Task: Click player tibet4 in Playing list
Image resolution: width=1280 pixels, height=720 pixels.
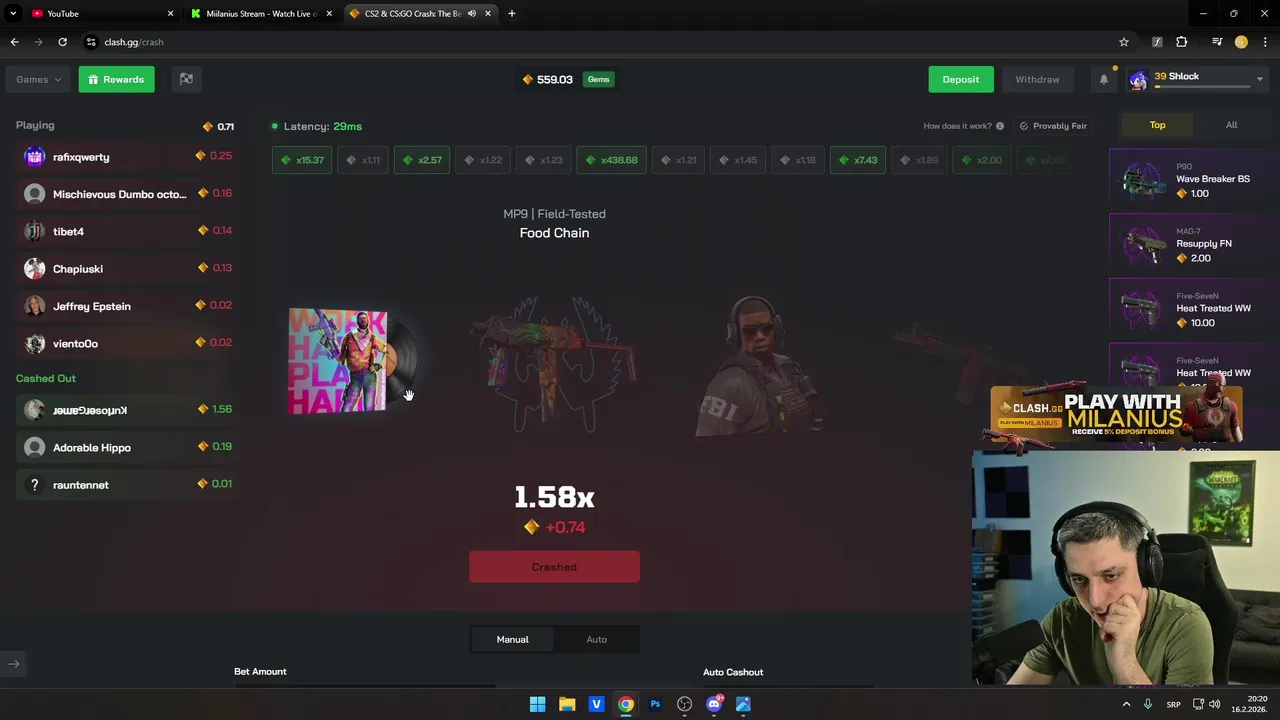Action: point(126,231)
